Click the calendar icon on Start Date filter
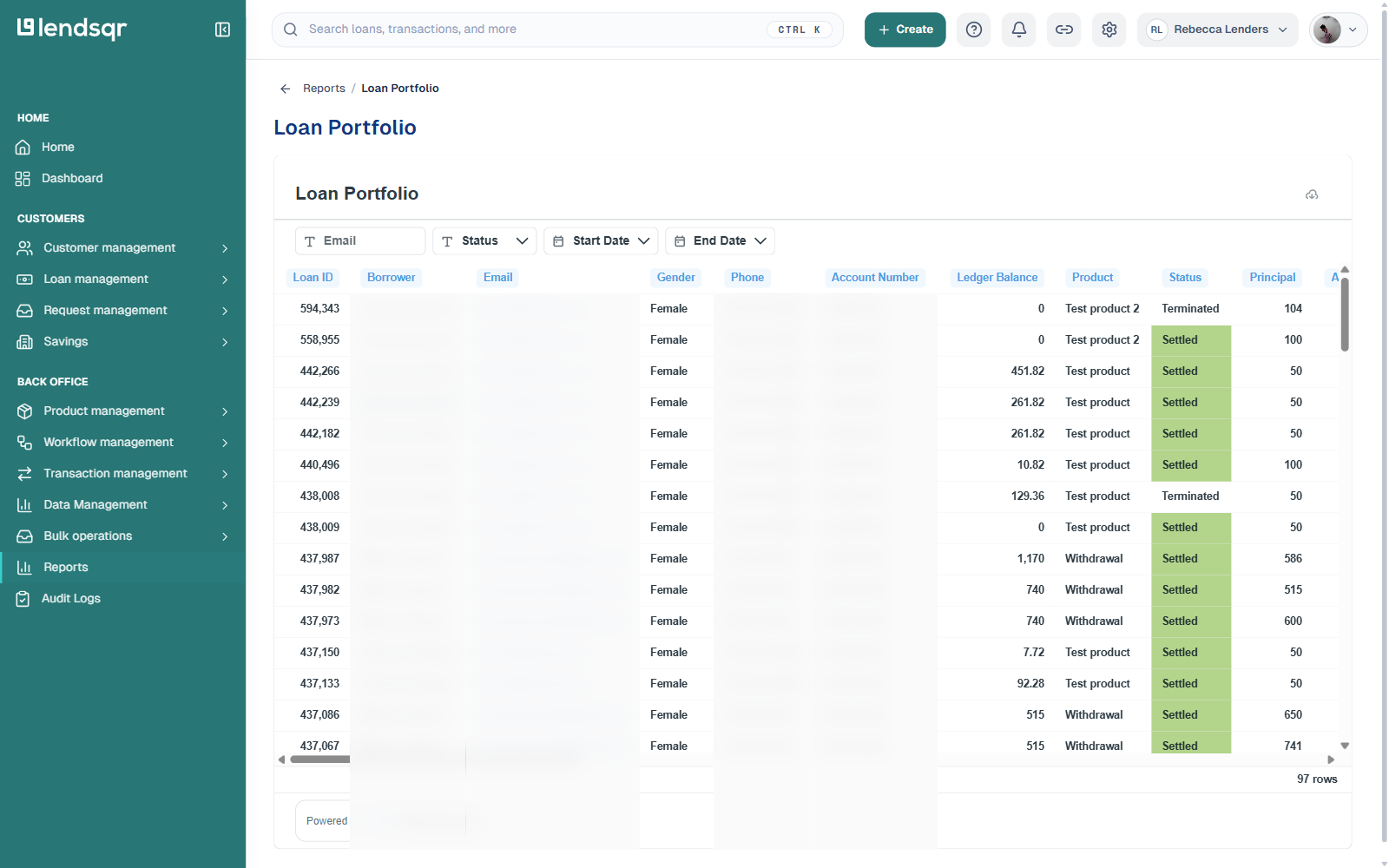Screen dimensions: 1389x868 click(x=558, y=241)
